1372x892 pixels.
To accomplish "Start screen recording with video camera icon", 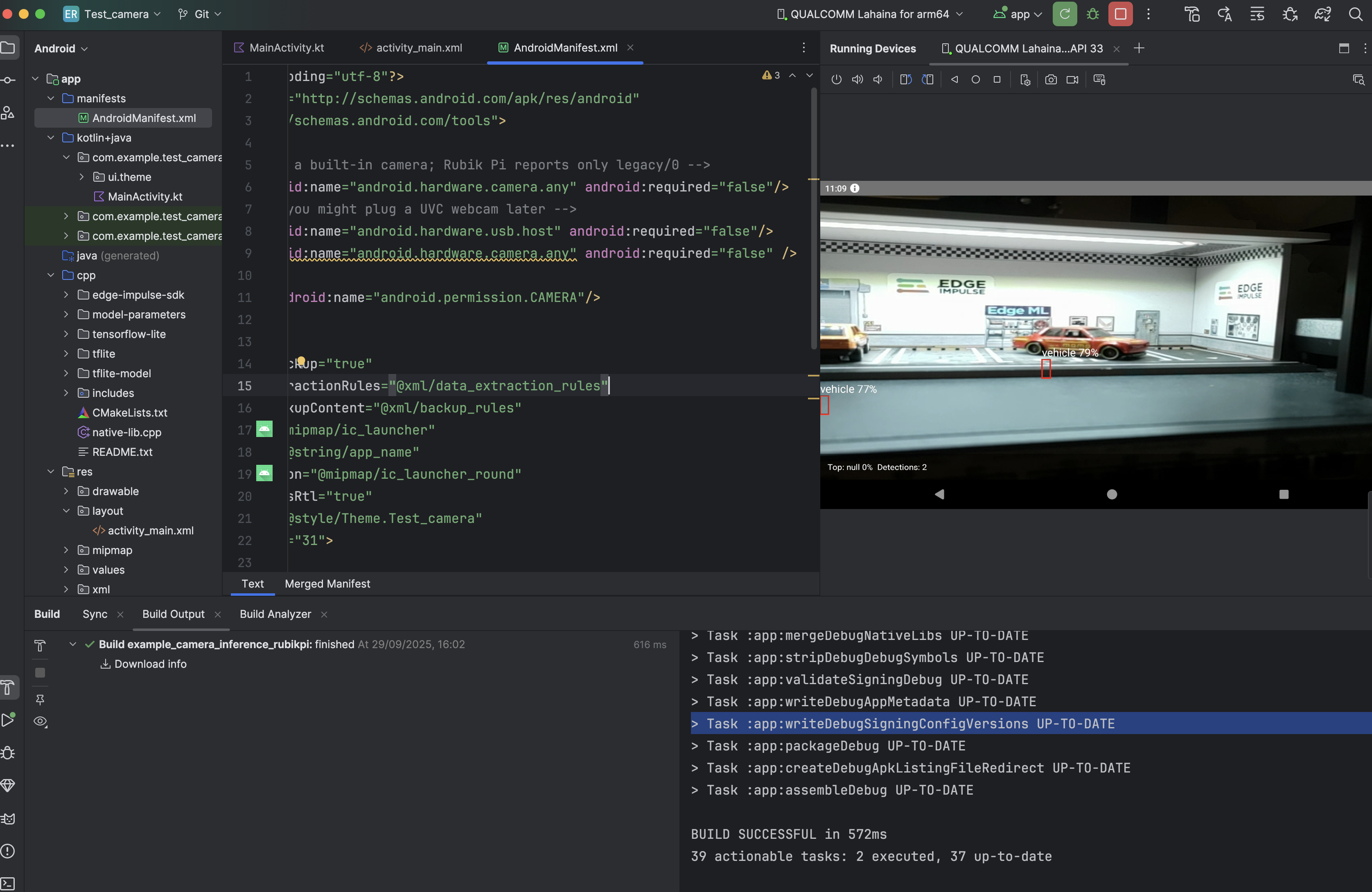I will pos(1072,79).
